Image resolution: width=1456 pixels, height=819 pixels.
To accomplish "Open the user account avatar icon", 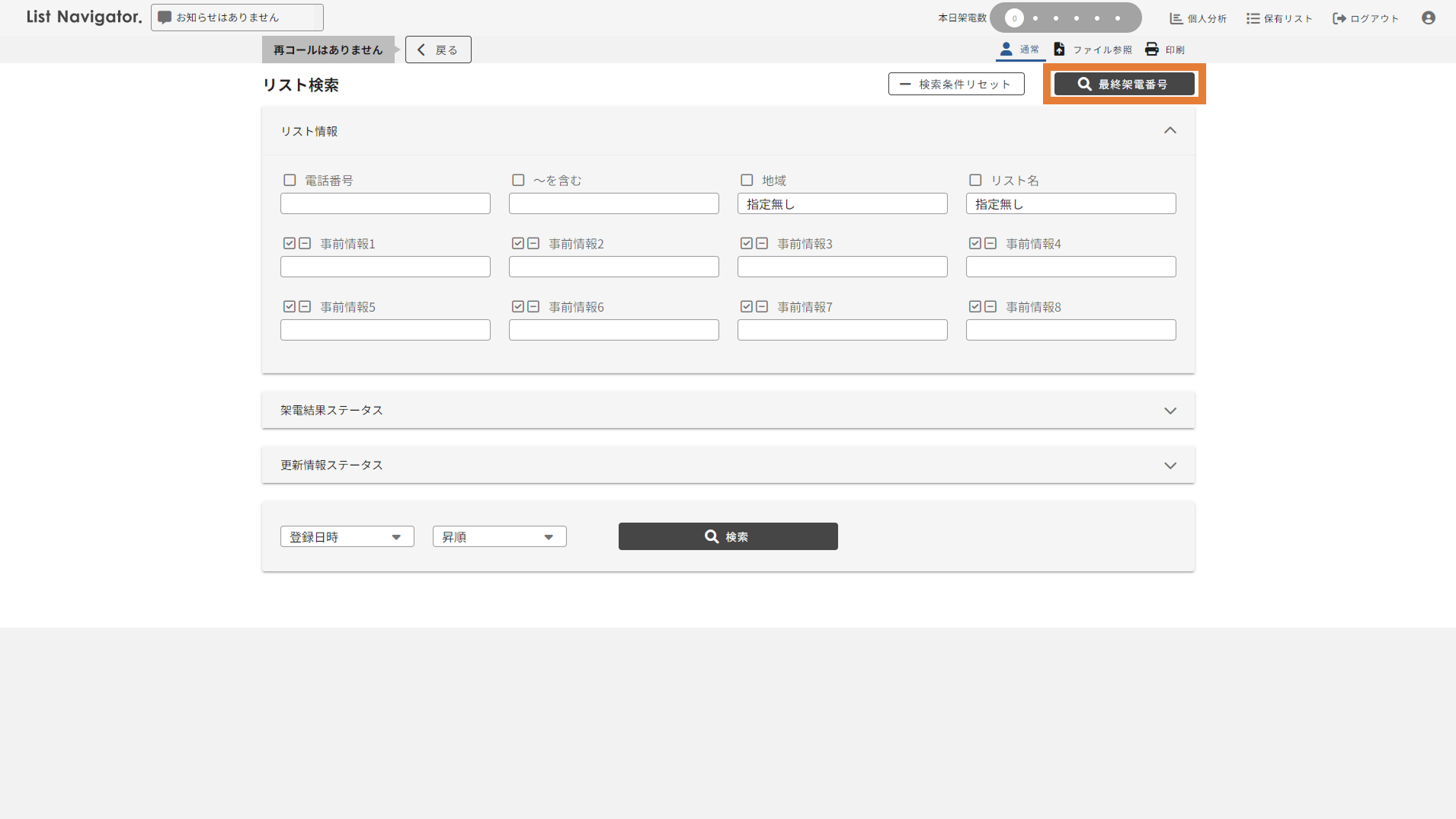I will [x=1428, y=18].
